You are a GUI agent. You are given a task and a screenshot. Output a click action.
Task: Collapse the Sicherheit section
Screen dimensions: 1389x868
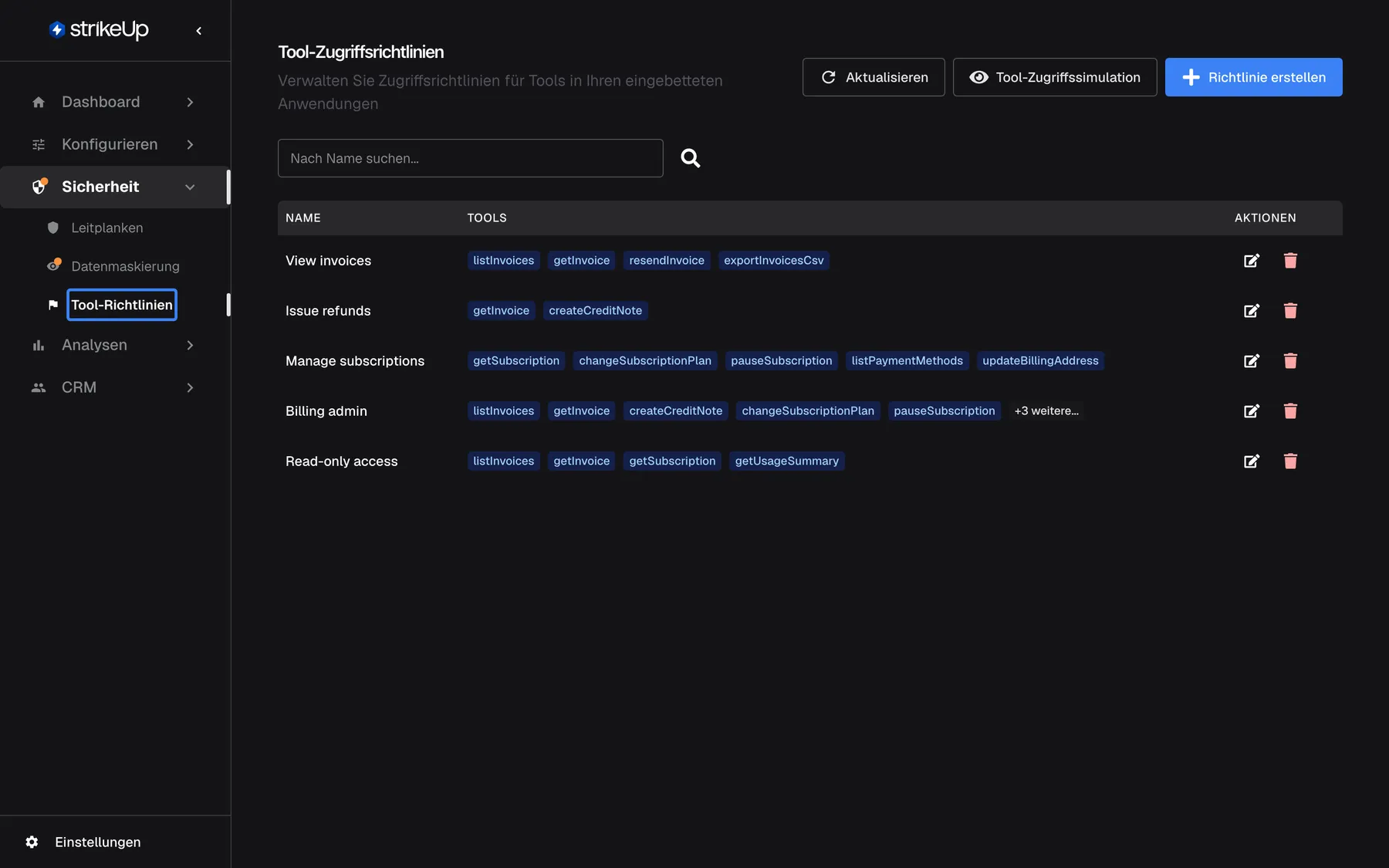pos(114,187)
